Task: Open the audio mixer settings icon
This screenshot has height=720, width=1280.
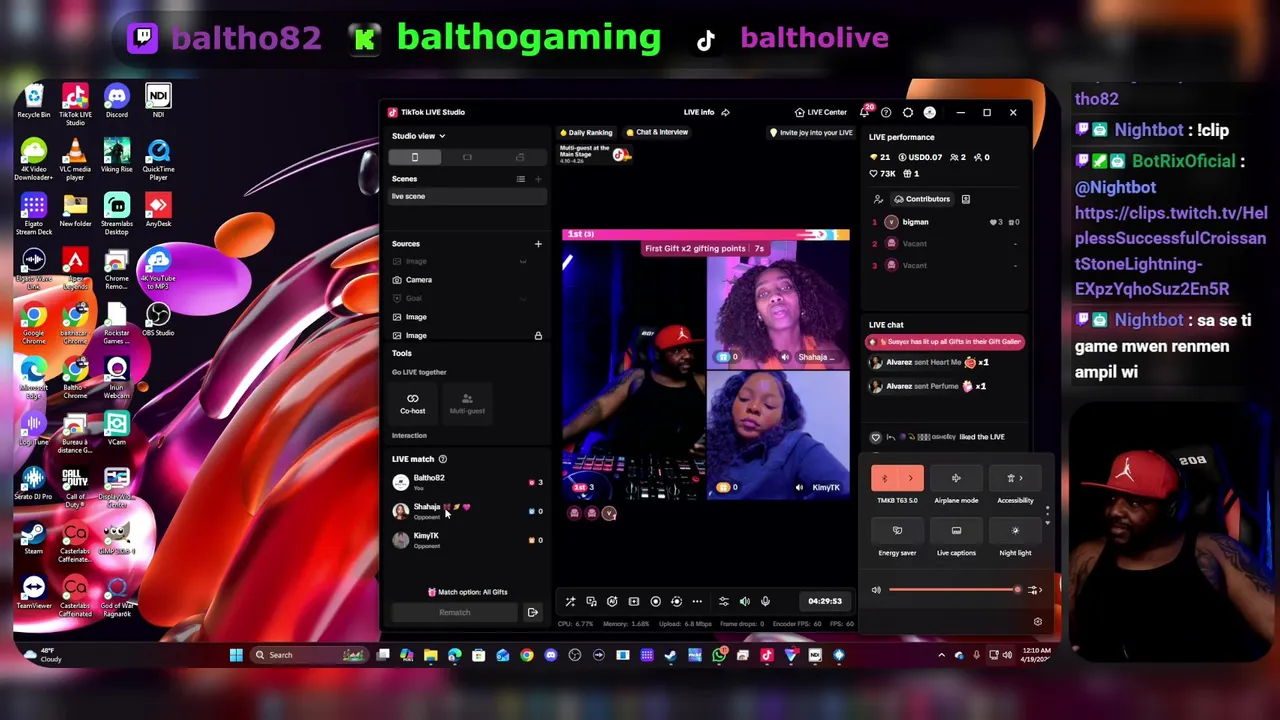Action: [x=724, y=602]
